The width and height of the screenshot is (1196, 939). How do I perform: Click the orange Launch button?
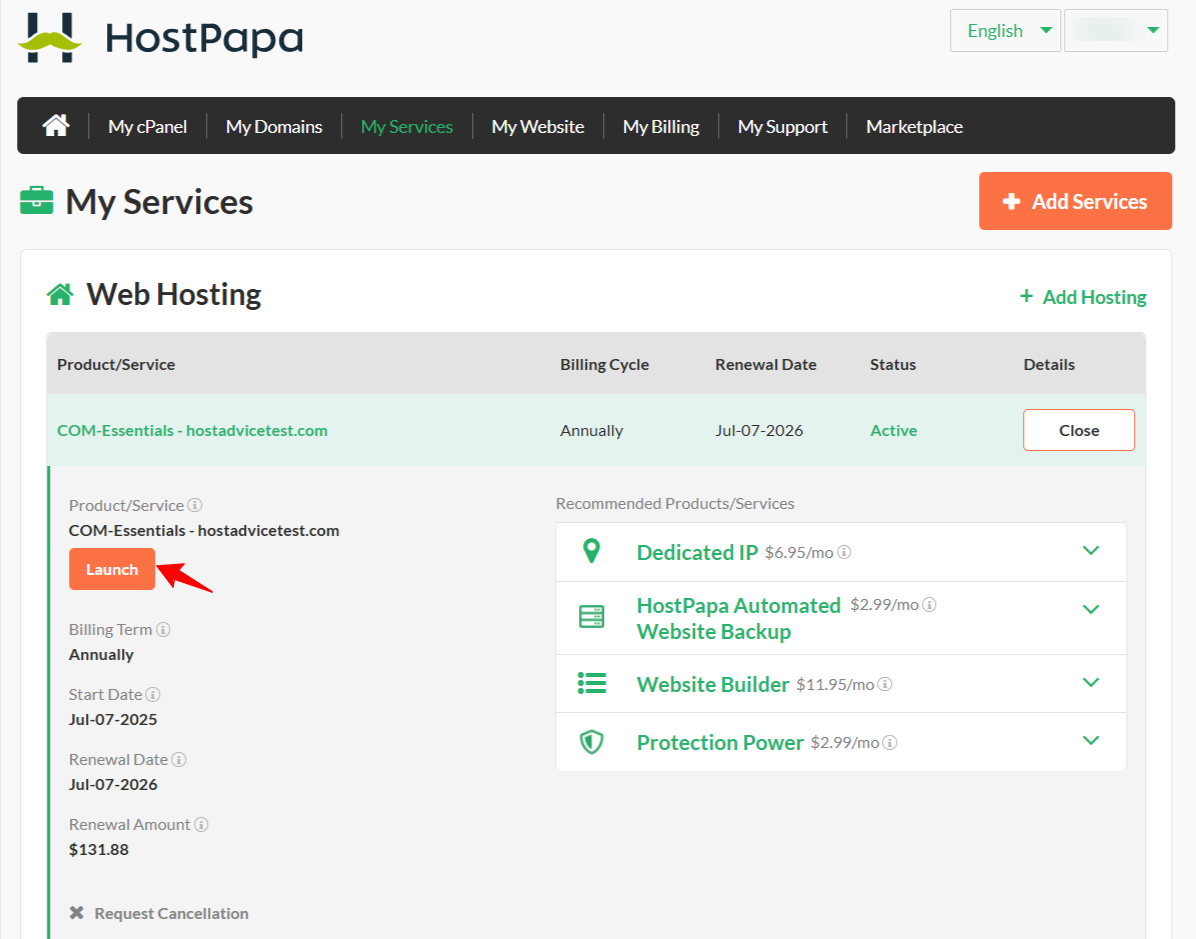click(112, 569)
